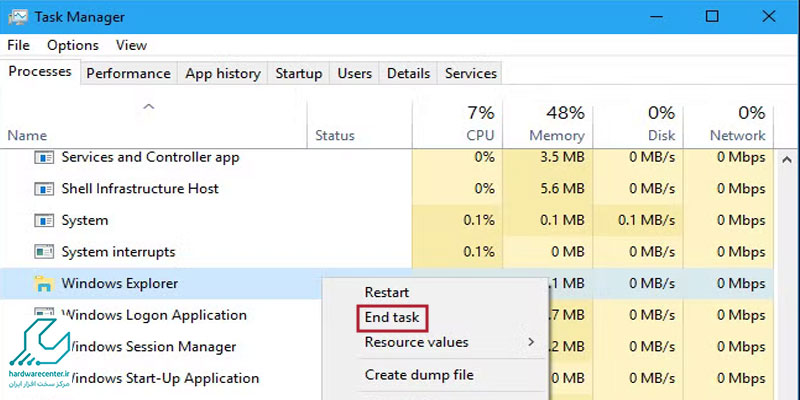Click the Windows Explorer folder icon
This screenshot has width=800, height=400.
pos(44,284)
